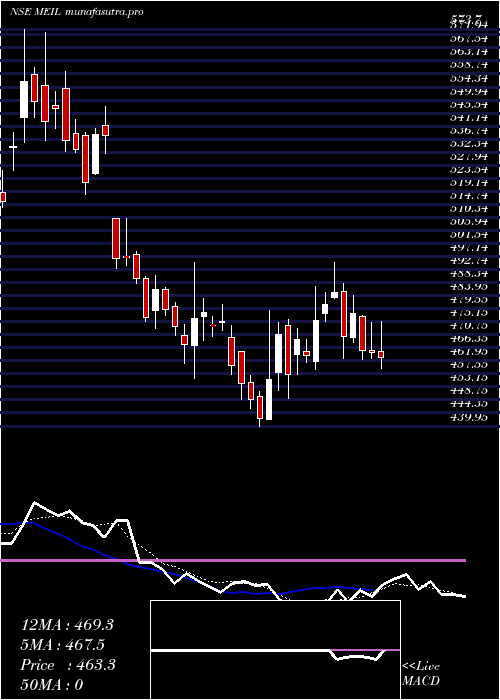
Task: Click the 444.35 price label
Action: [469, 404]
